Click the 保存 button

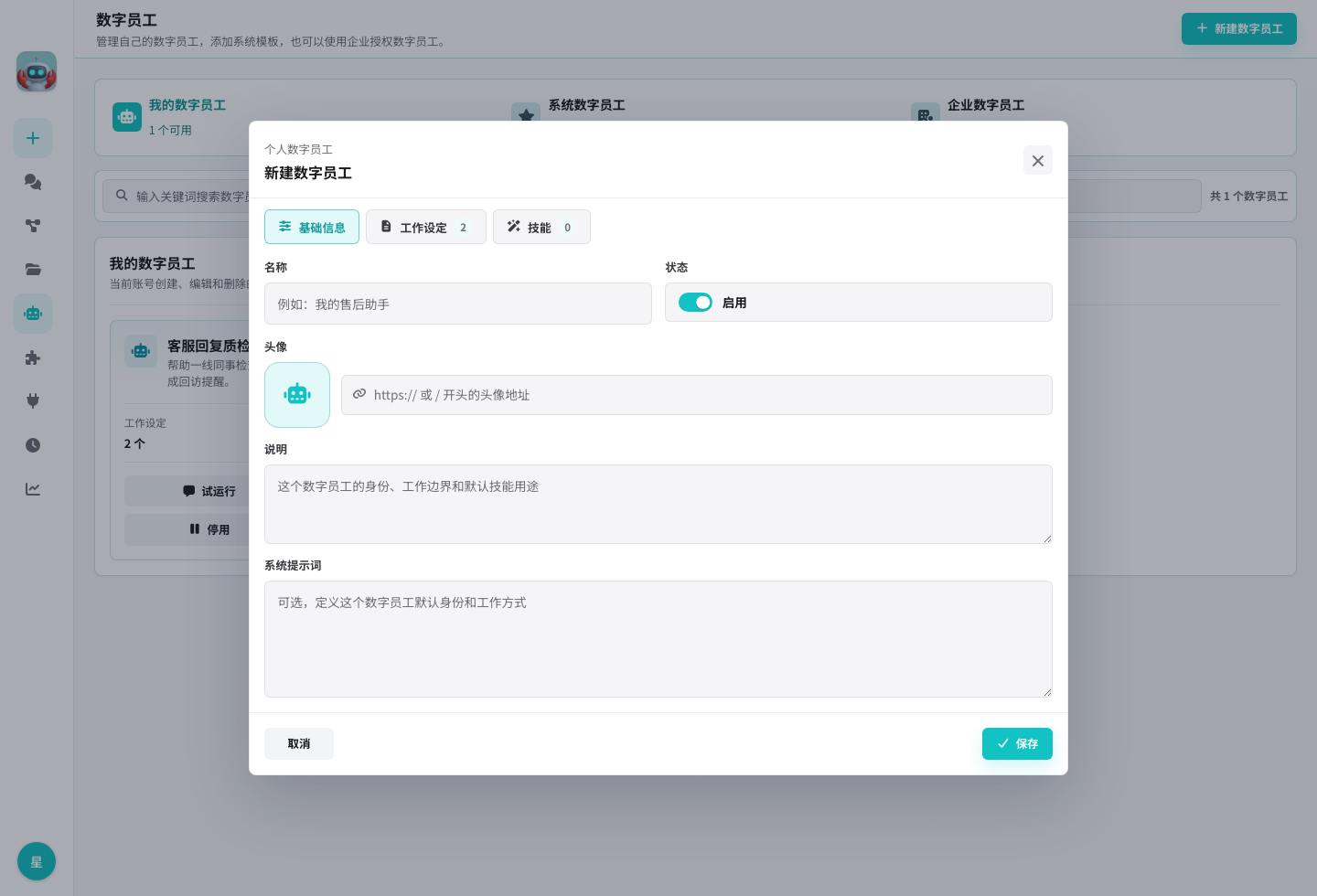tap(1017, 743)
